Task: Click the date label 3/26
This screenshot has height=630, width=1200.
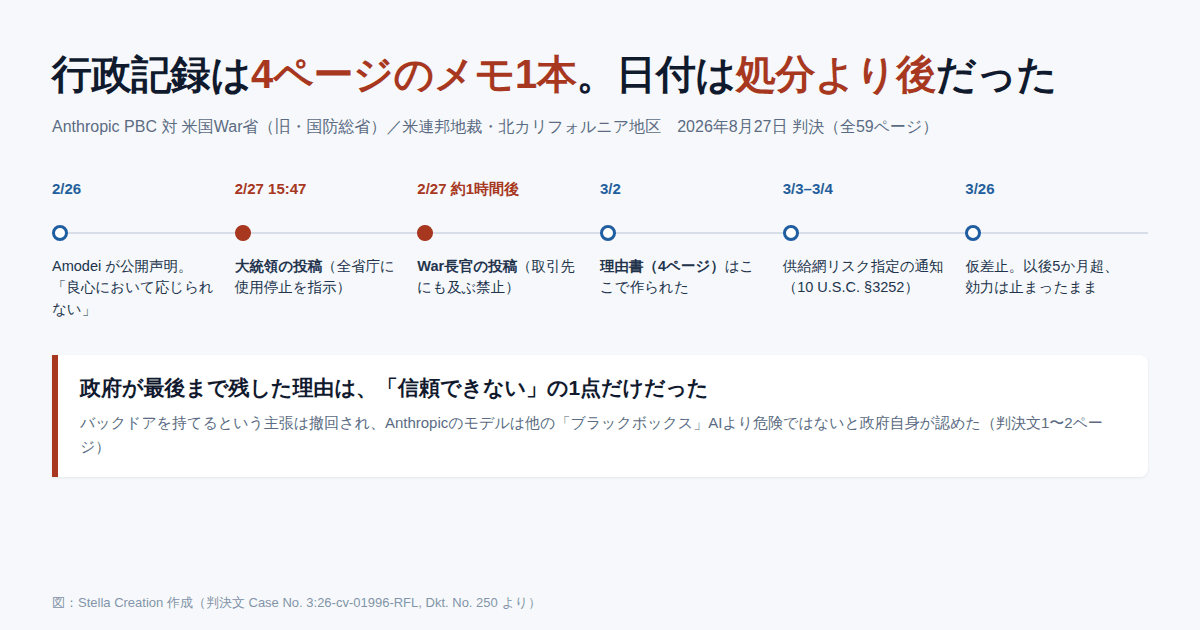Action: 980,189
